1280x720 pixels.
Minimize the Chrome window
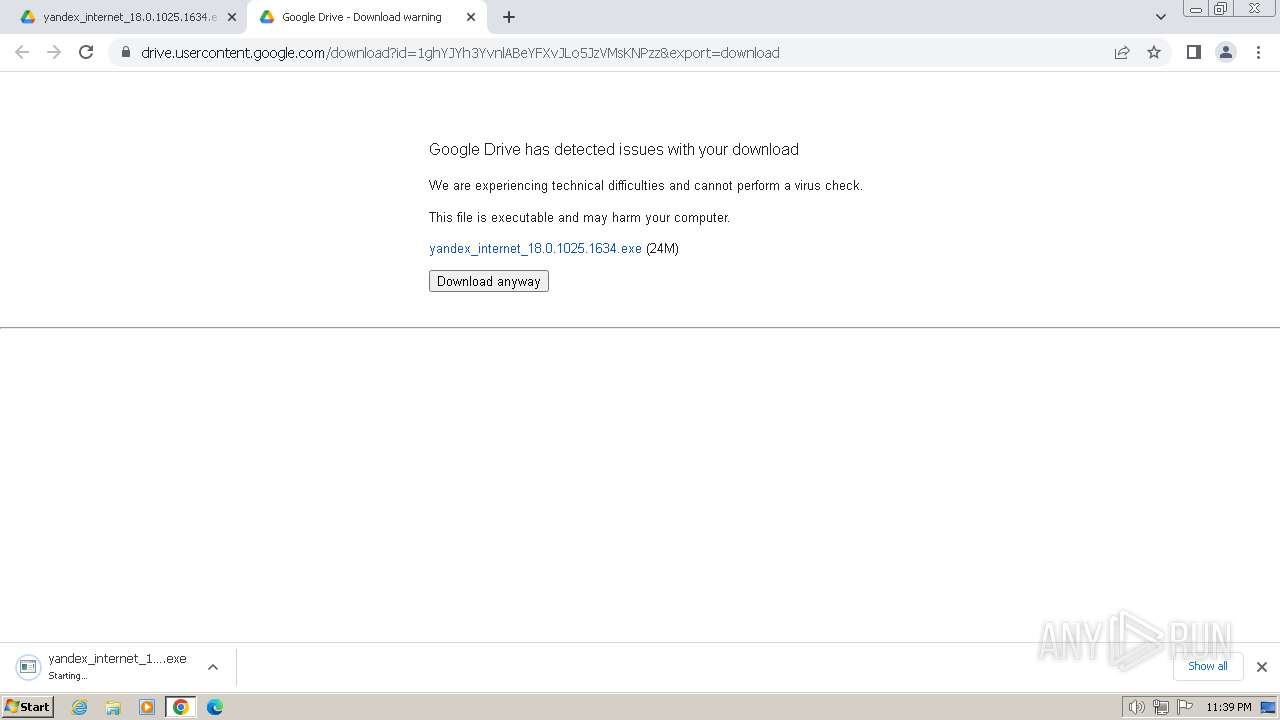click(x=1195, y=8)
